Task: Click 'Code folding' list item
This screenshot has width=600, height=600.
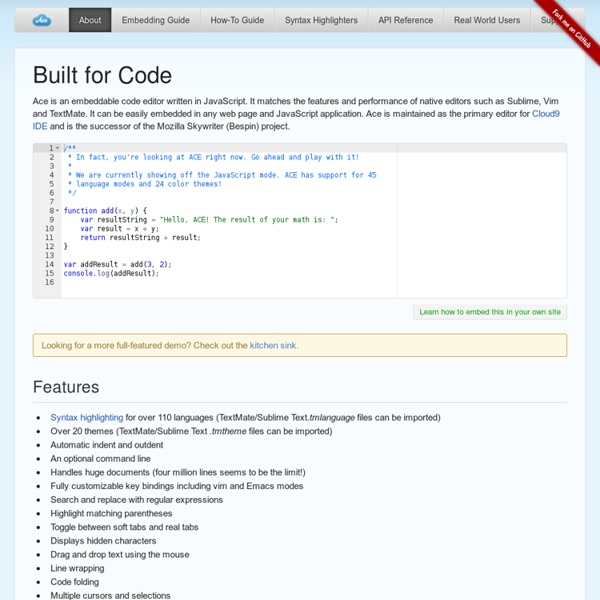Action: [75, 582]
